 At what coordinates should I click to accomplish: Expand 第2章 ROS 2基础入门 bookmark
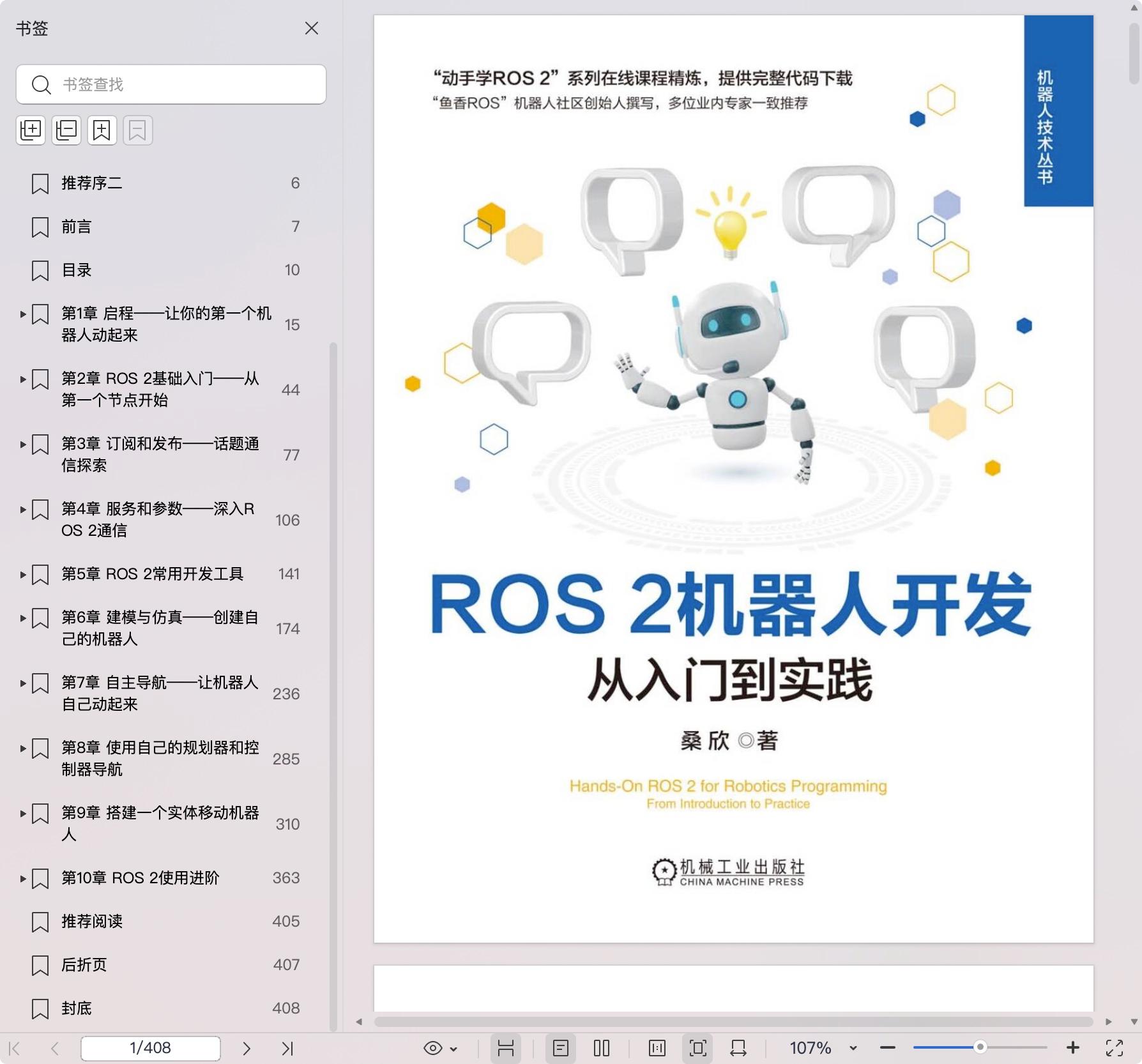[23, 379]
